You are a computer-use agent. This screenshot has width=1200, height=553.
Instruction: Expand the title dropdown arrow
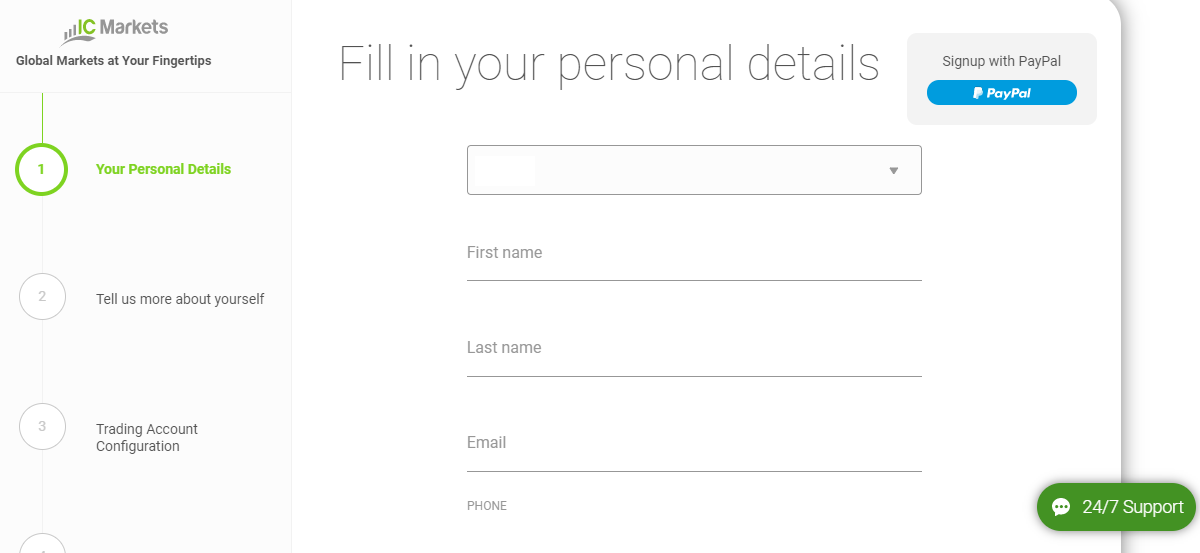pos(894,170)
